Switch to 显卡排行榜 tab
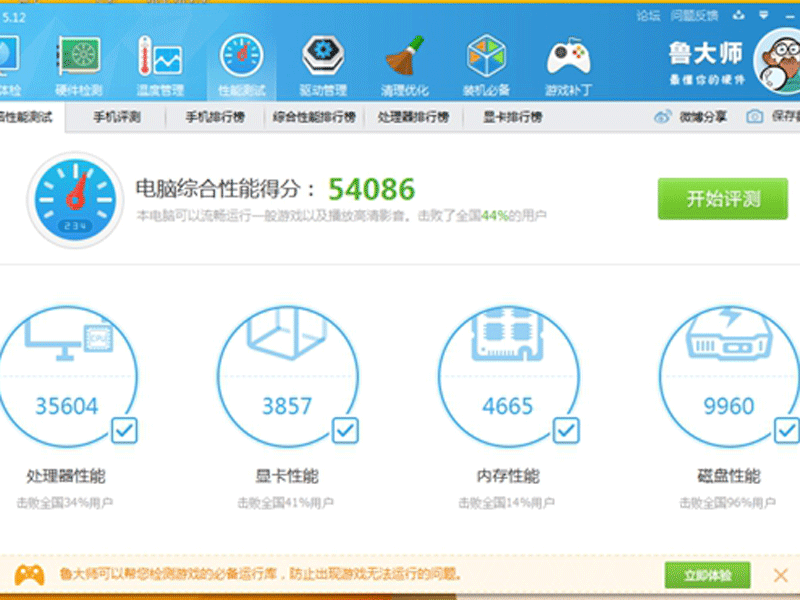 pos(512,117)
